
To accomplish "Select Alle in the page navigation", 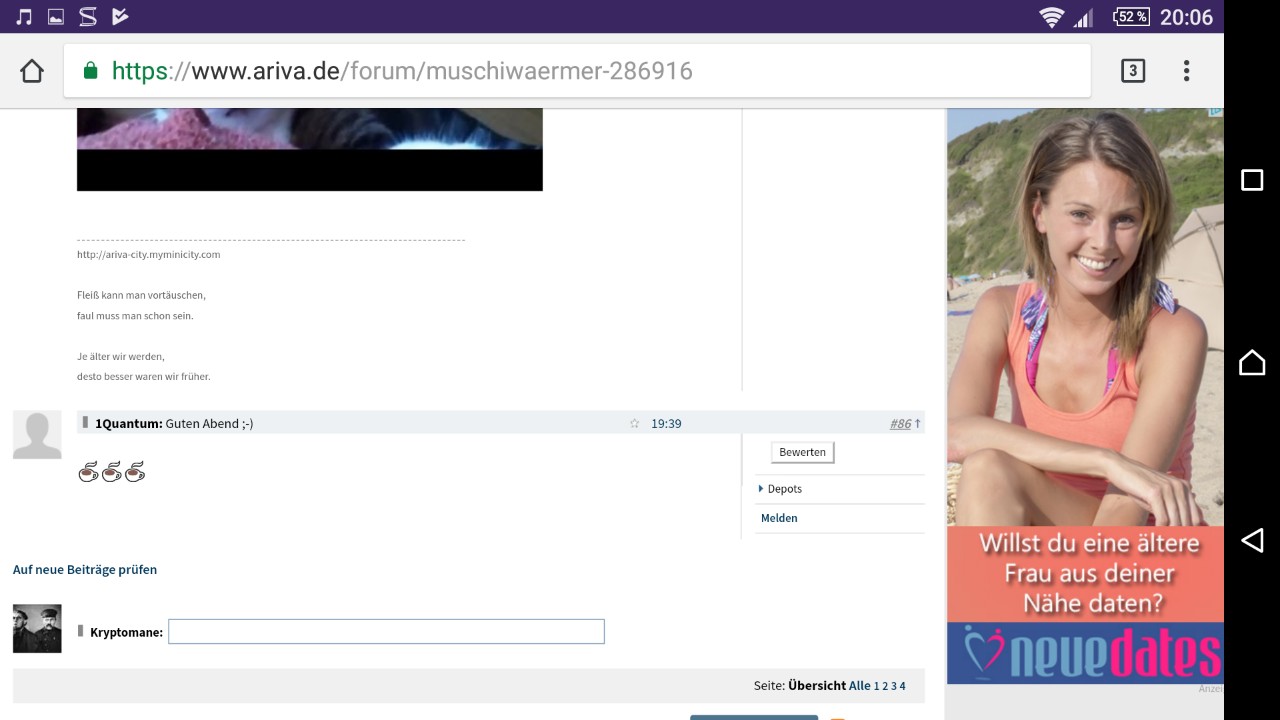I will tap(859, 686).
